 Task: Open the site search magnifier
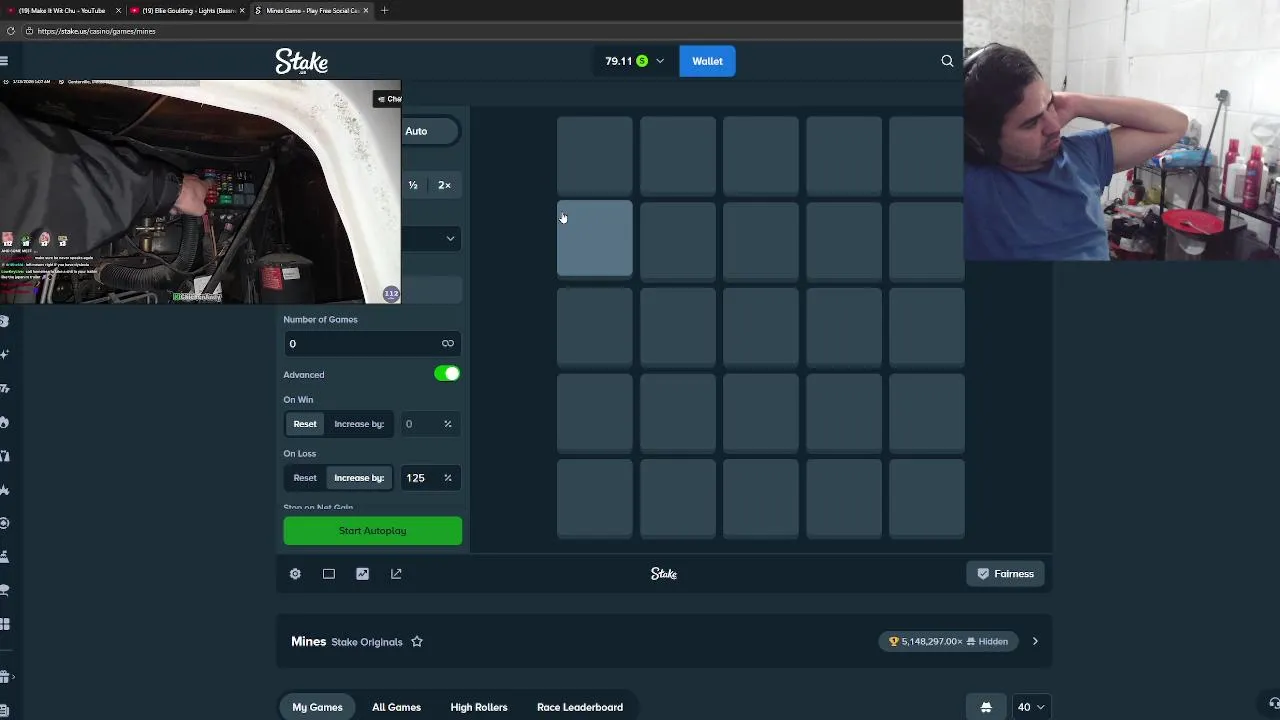(947, 61)
